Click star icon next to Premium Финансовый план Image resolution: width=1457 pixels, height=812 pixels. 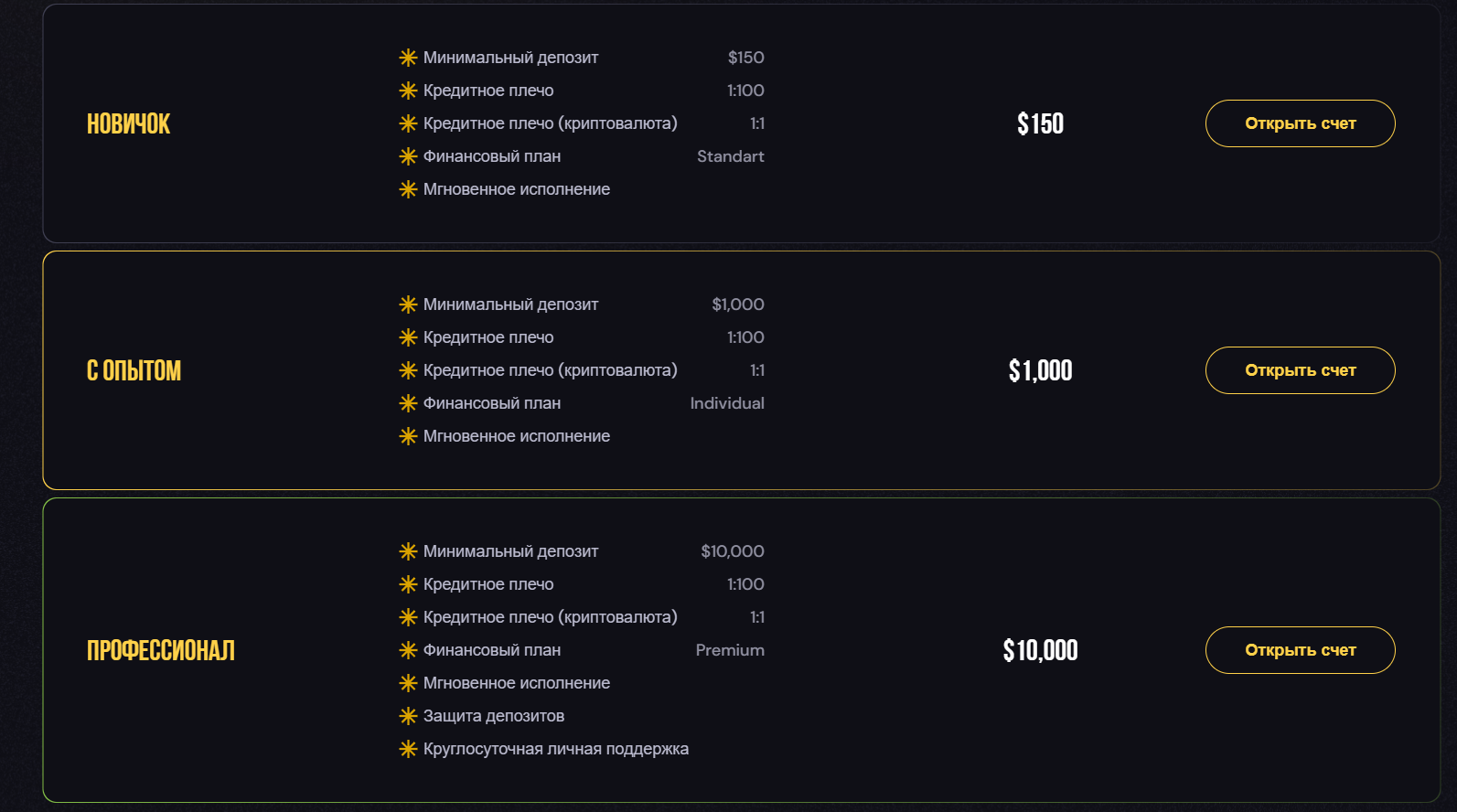point(408,650)
